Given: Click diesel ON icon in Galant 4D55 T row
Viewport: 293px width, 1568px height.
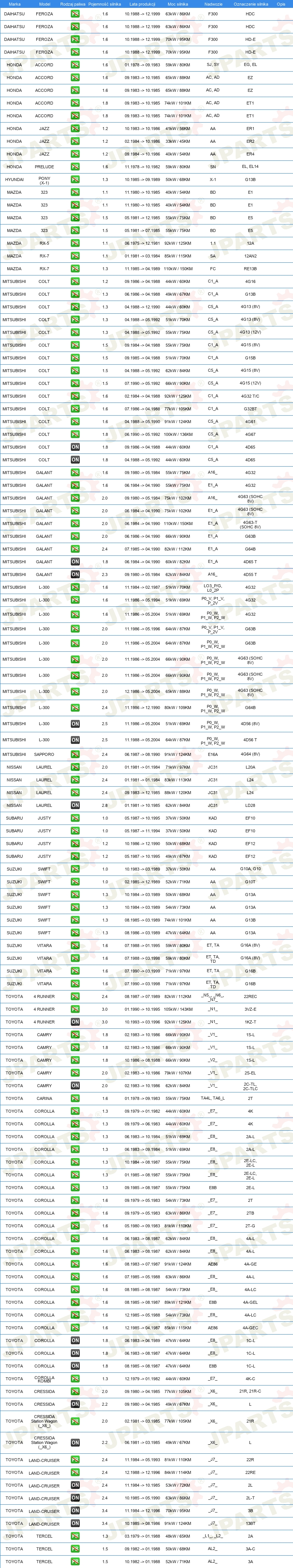Looking at the screenshot, I should [x=75, y=575].
